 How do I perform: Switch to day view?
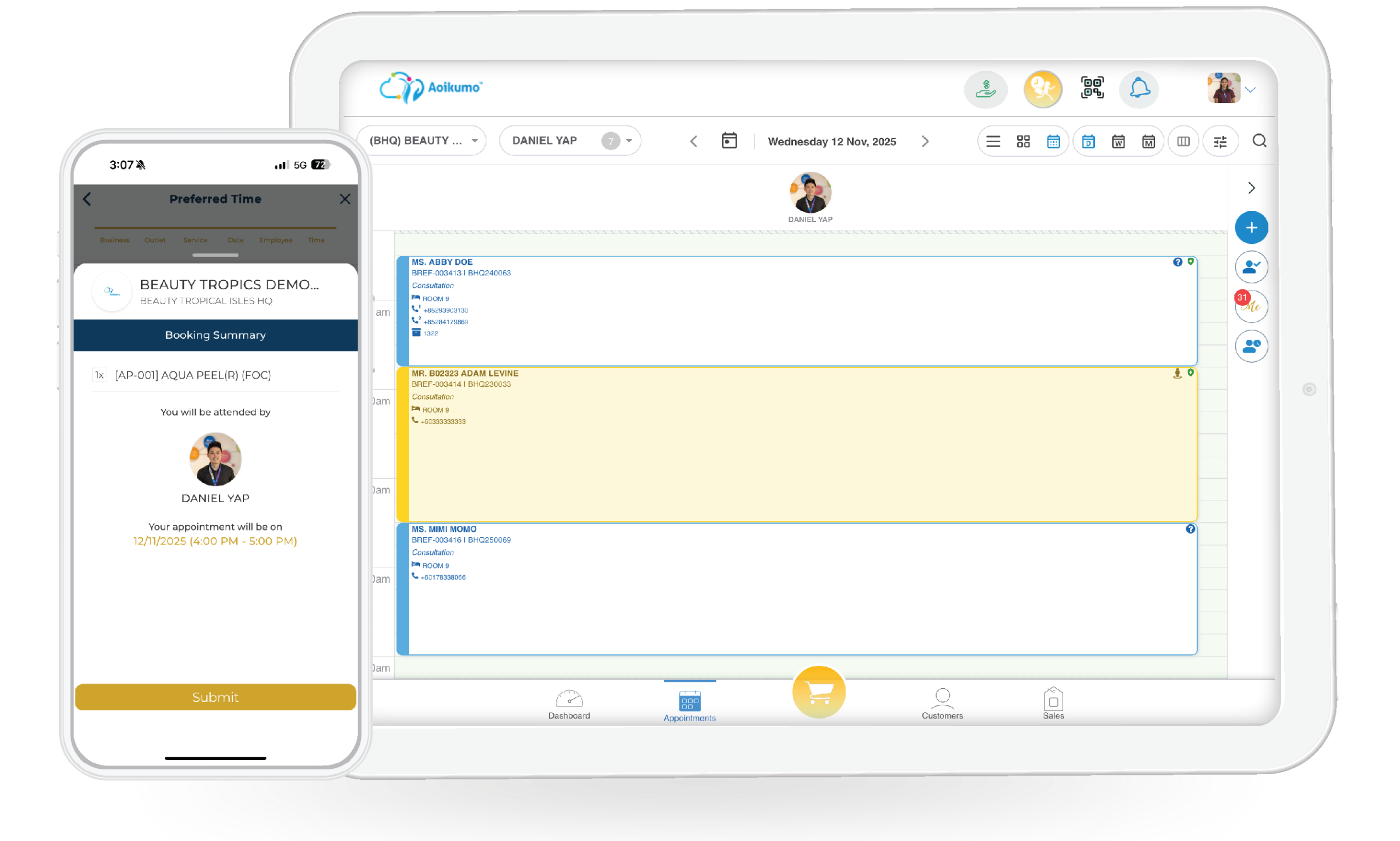pos(1088,142)
